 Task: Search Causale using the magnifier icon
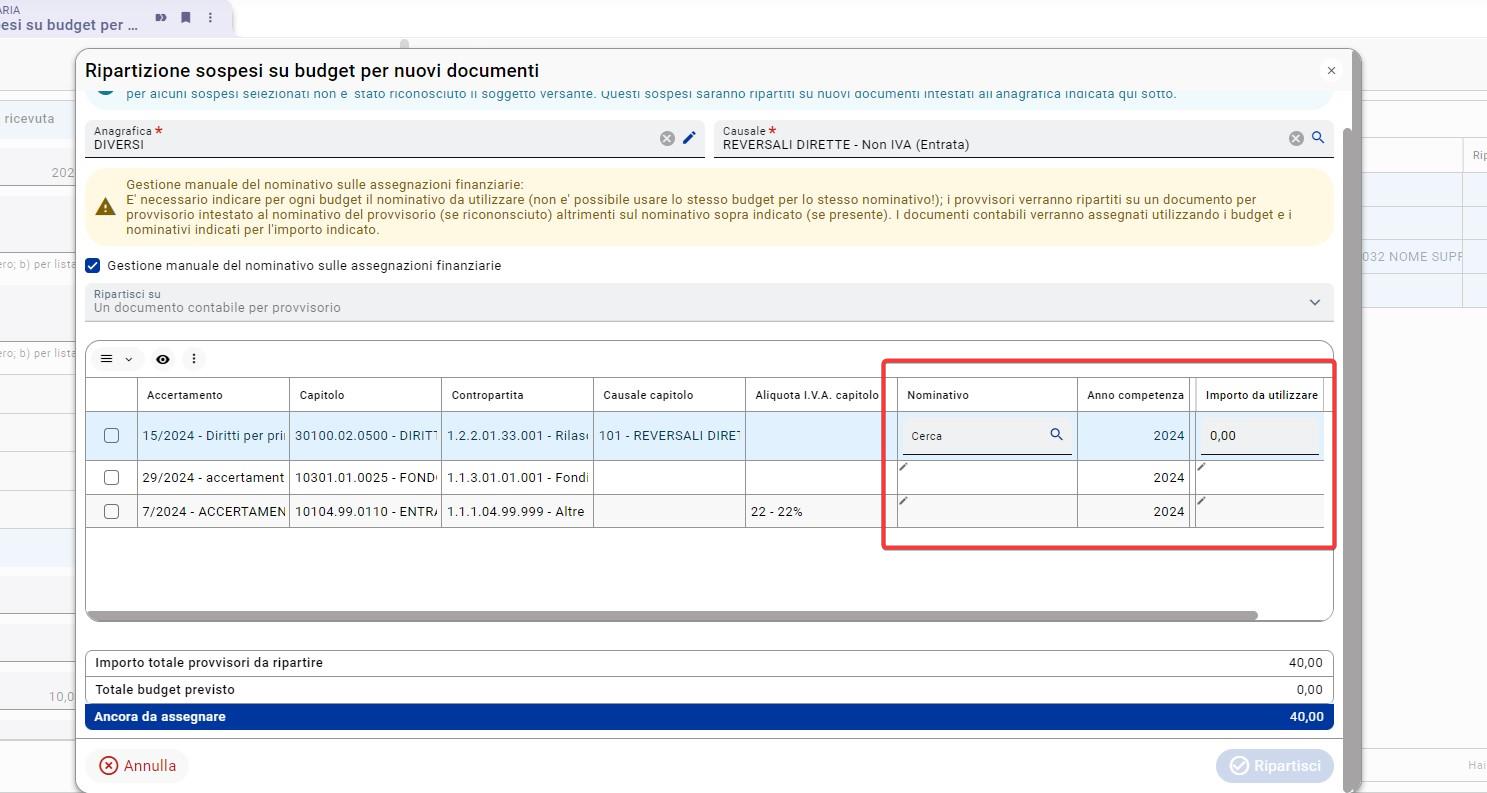(x=1318, y=138)
